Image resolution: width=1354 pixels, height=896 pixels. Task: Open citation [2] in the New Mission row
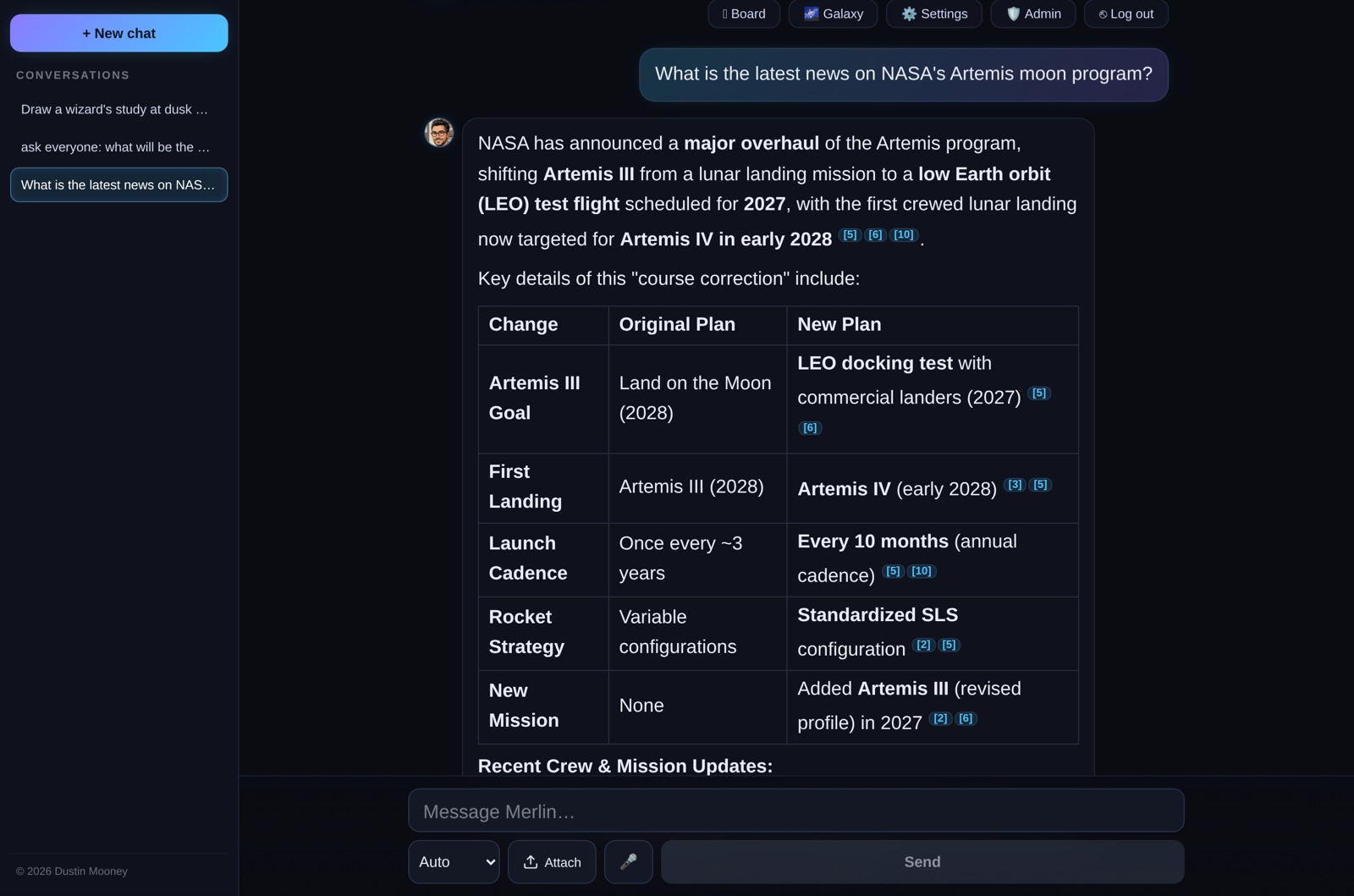(940, 717)
